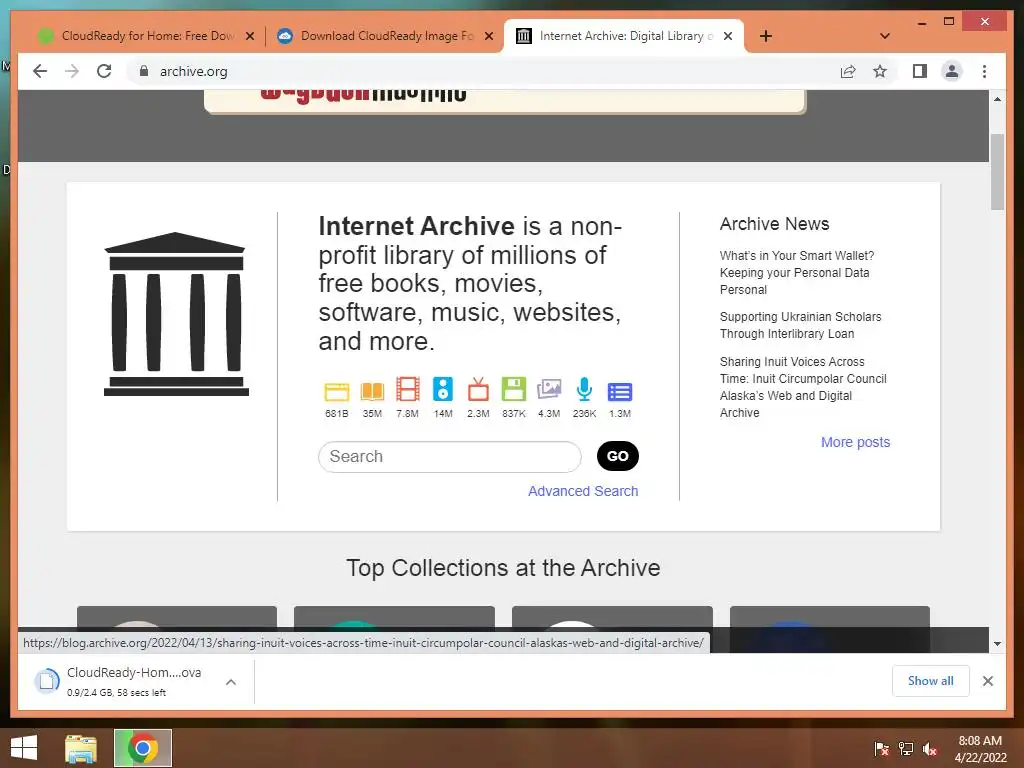Image resolution: width=1024 pixels, height=768 pixels.
Task: Open the Action Center flag tray icon
Action: (881, 749)
